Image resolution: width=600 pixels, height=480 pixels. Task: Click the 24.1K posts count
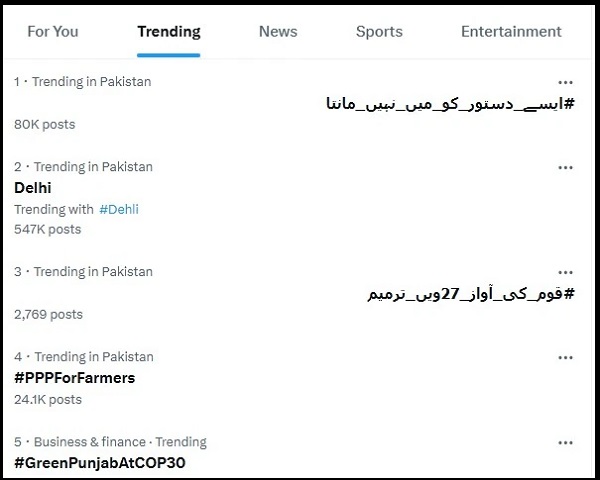47,399
